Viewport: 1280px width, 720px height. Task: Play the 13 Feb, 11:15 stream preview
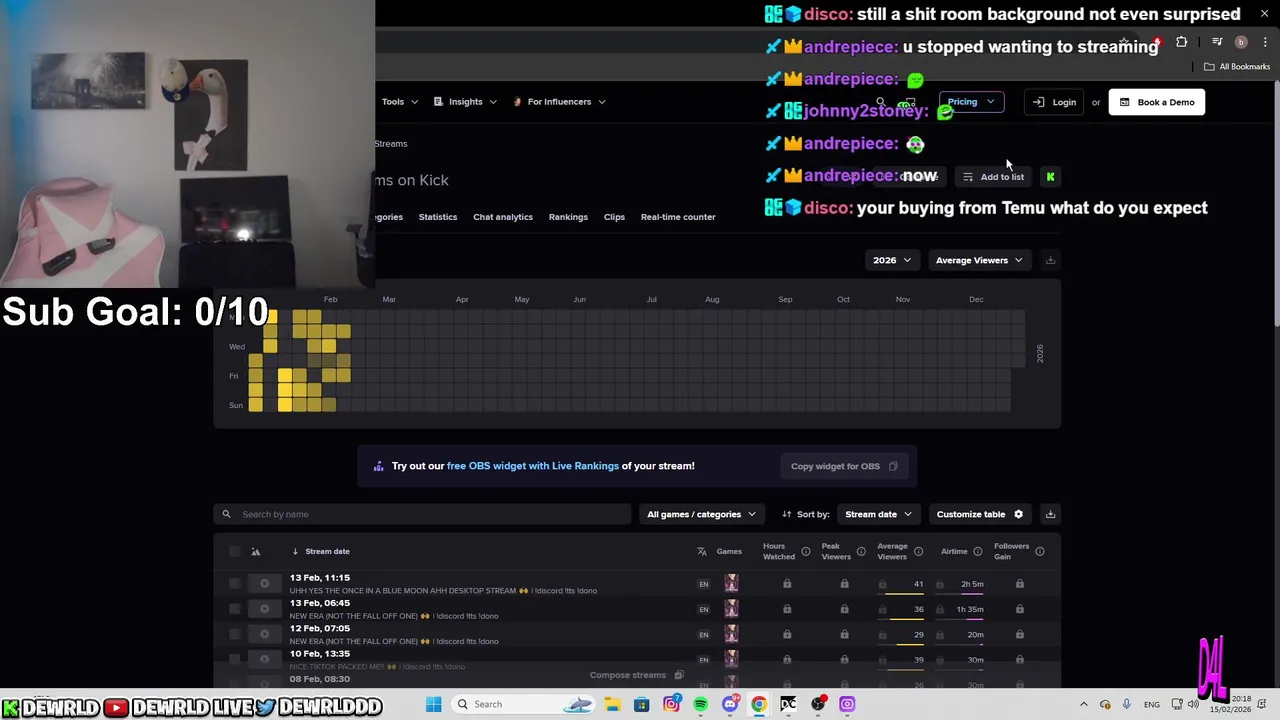pyautogui.click(x=264, y=584)
